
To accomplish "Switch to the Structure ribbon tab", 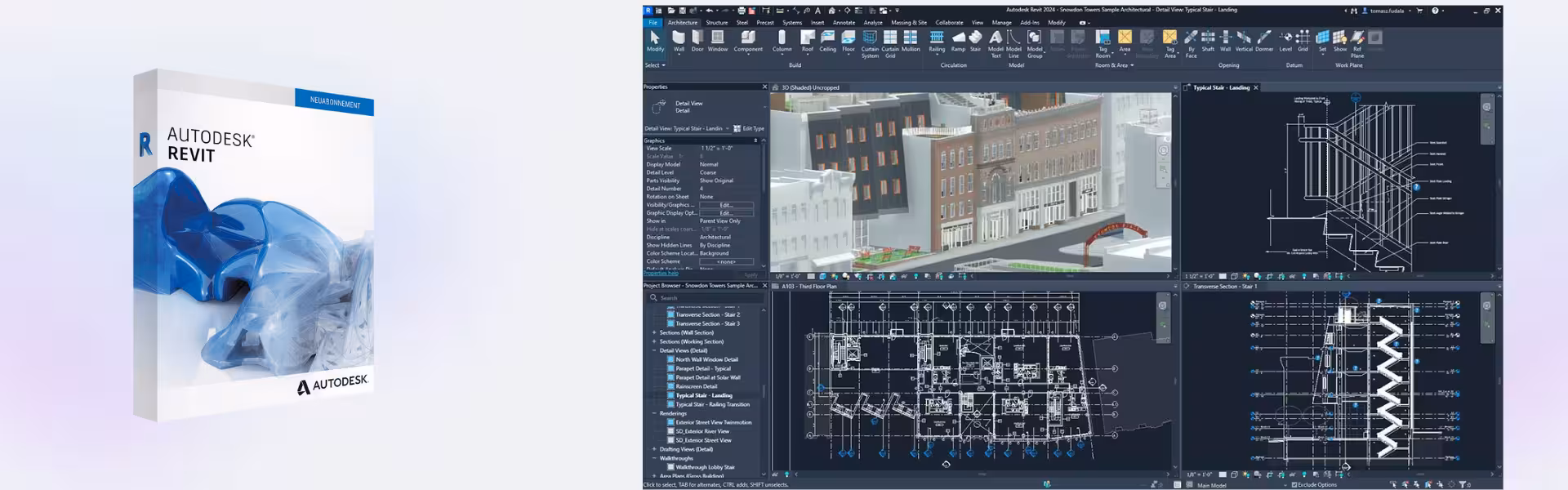I will [717, 23].
